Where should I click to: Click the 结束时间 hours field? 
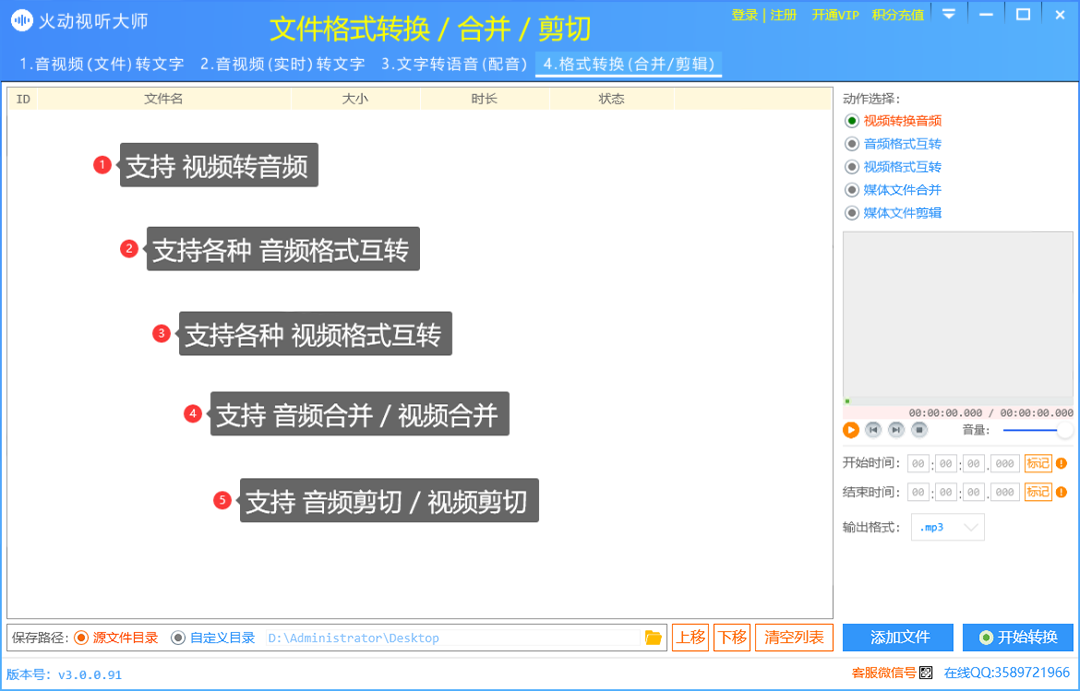coord(918,492)
